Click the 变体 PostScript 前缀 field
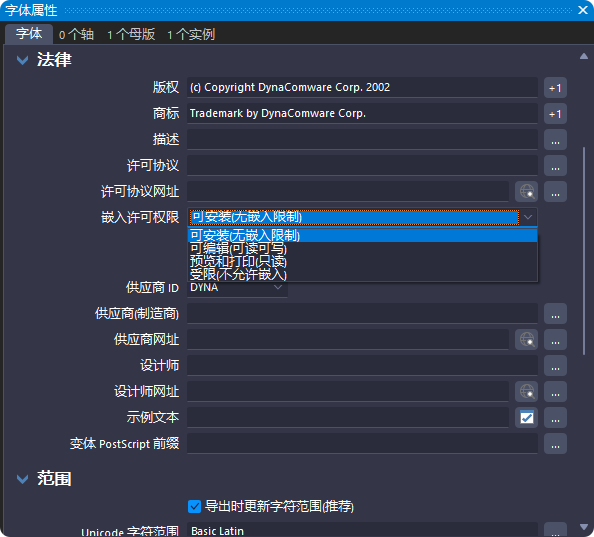594x537 pixels. coord(363,443)
